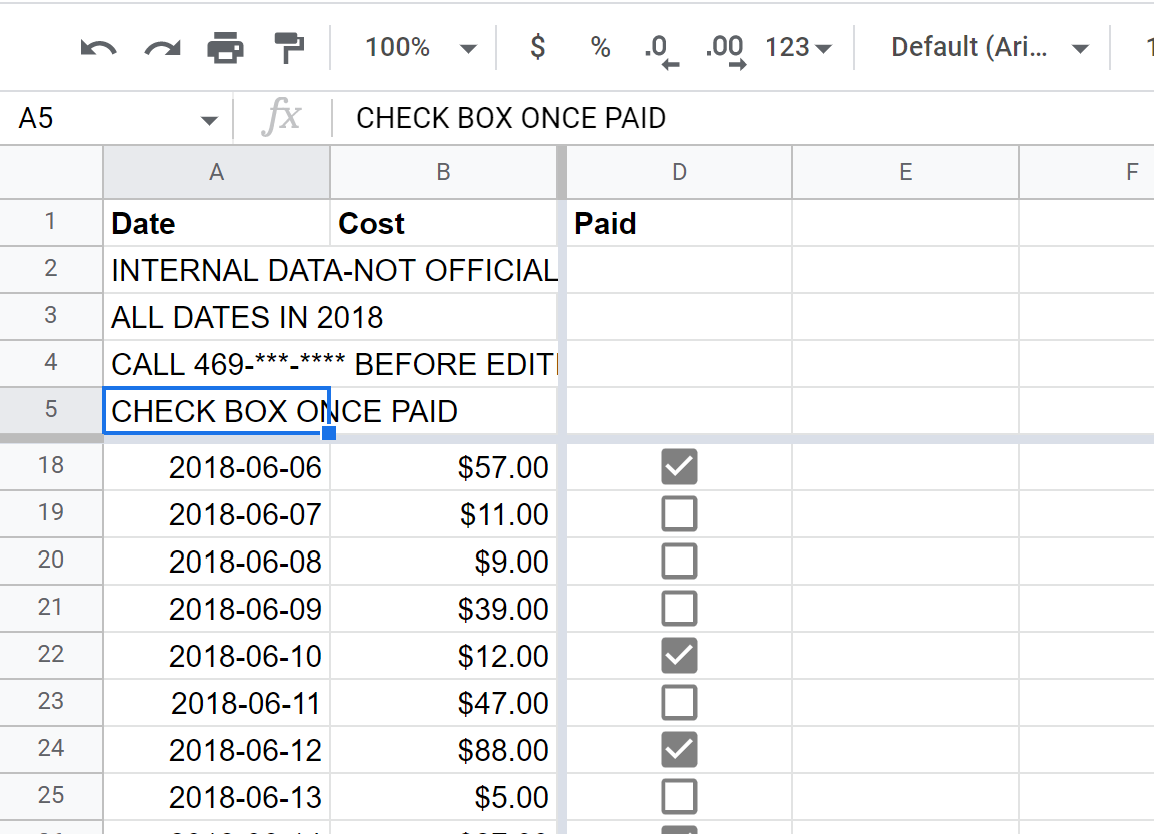The width and height of the screenshot is (1154, 834).
Task: Open the 123 number format dropdown
Action: [x=797, y=46]
